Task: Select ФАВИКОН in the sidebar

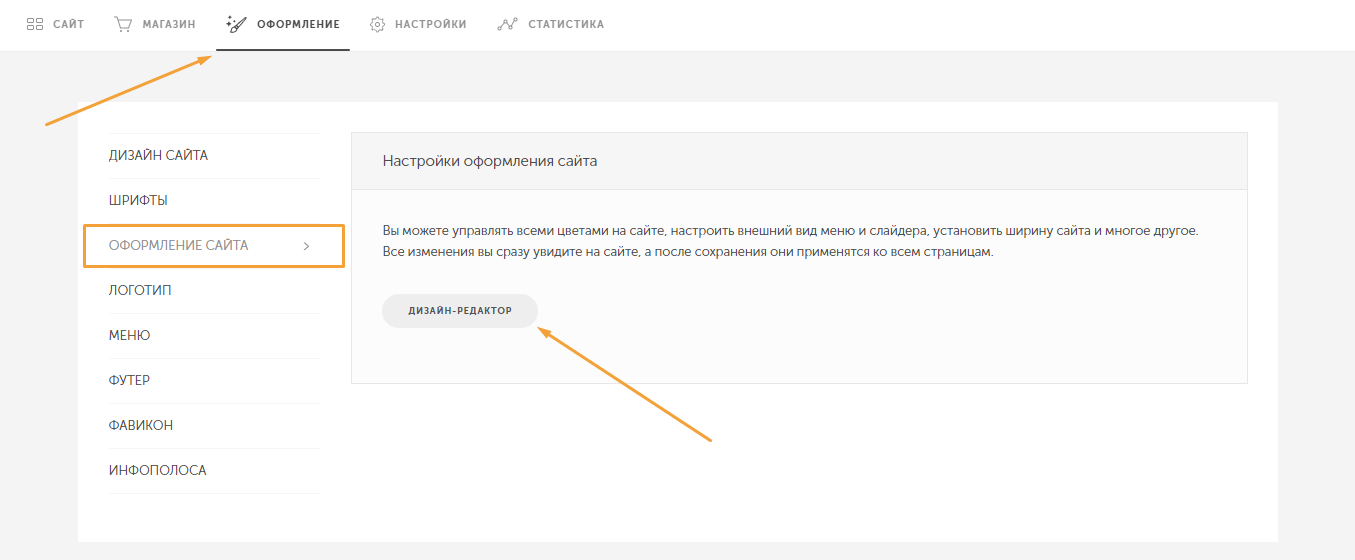Action: (x=141, y=426)
